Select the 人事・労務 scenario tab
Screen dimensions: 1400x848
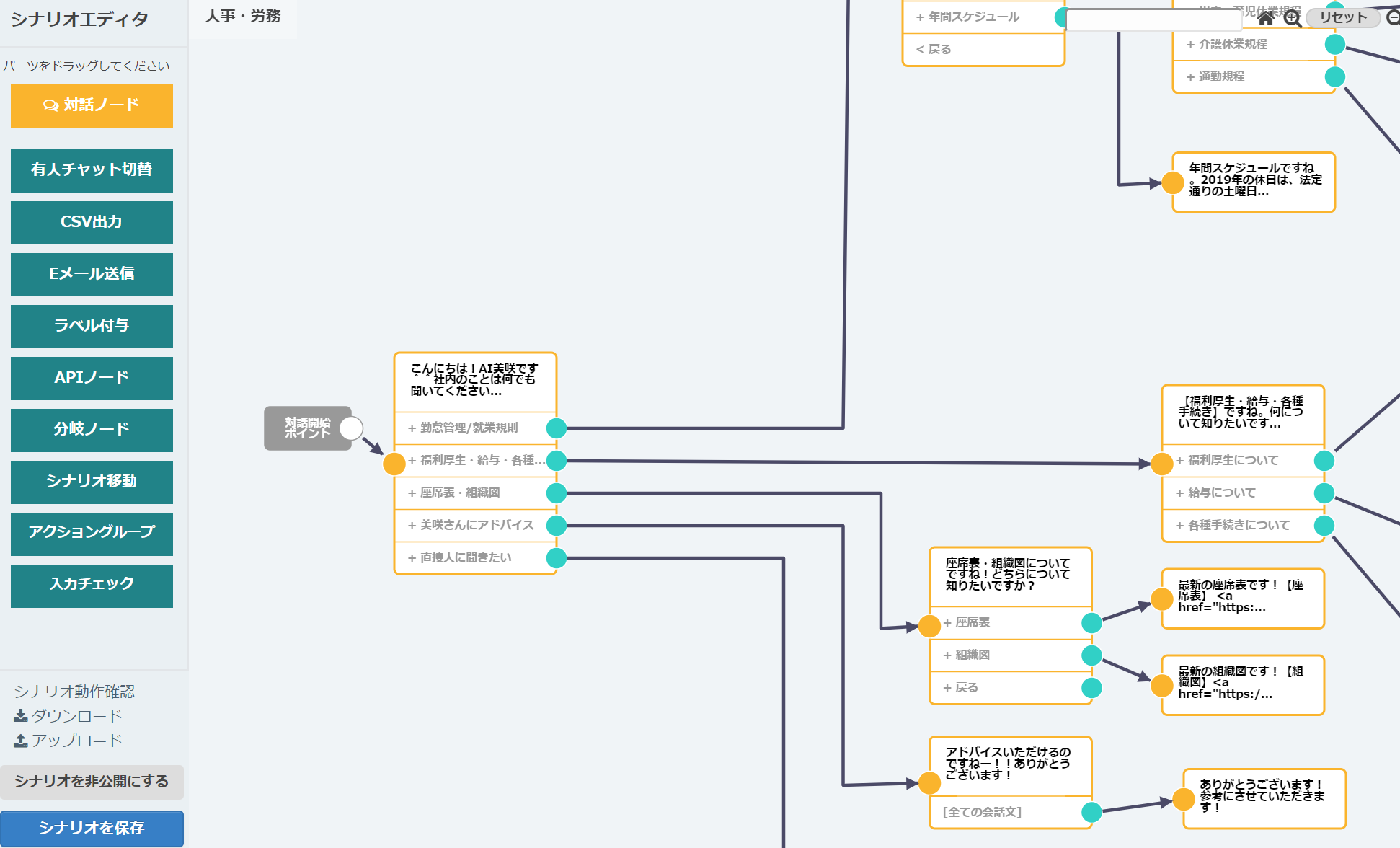pos(243,16)
